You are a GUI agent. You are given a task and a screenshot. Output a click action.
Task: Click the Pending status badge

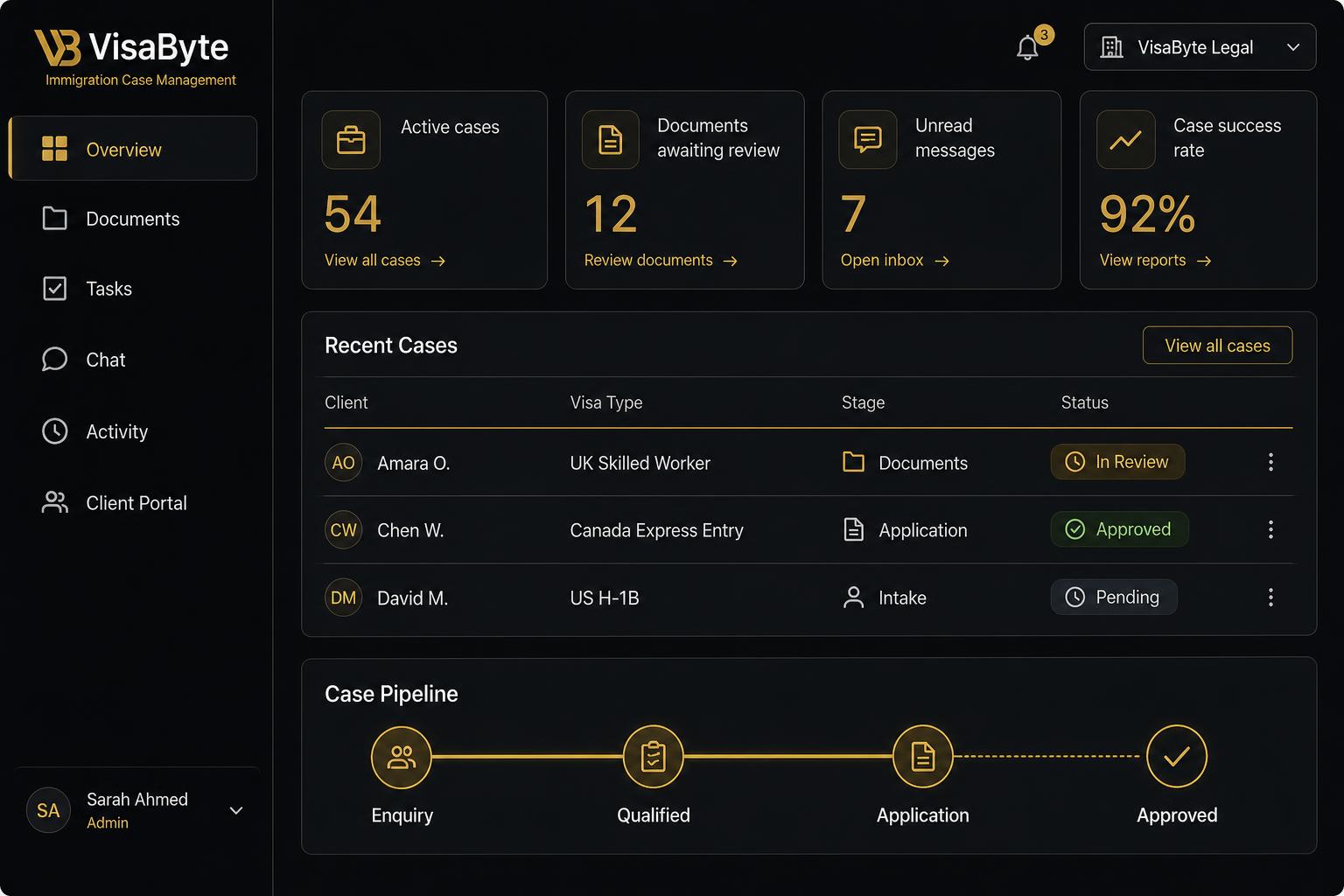click(1113, 598)
